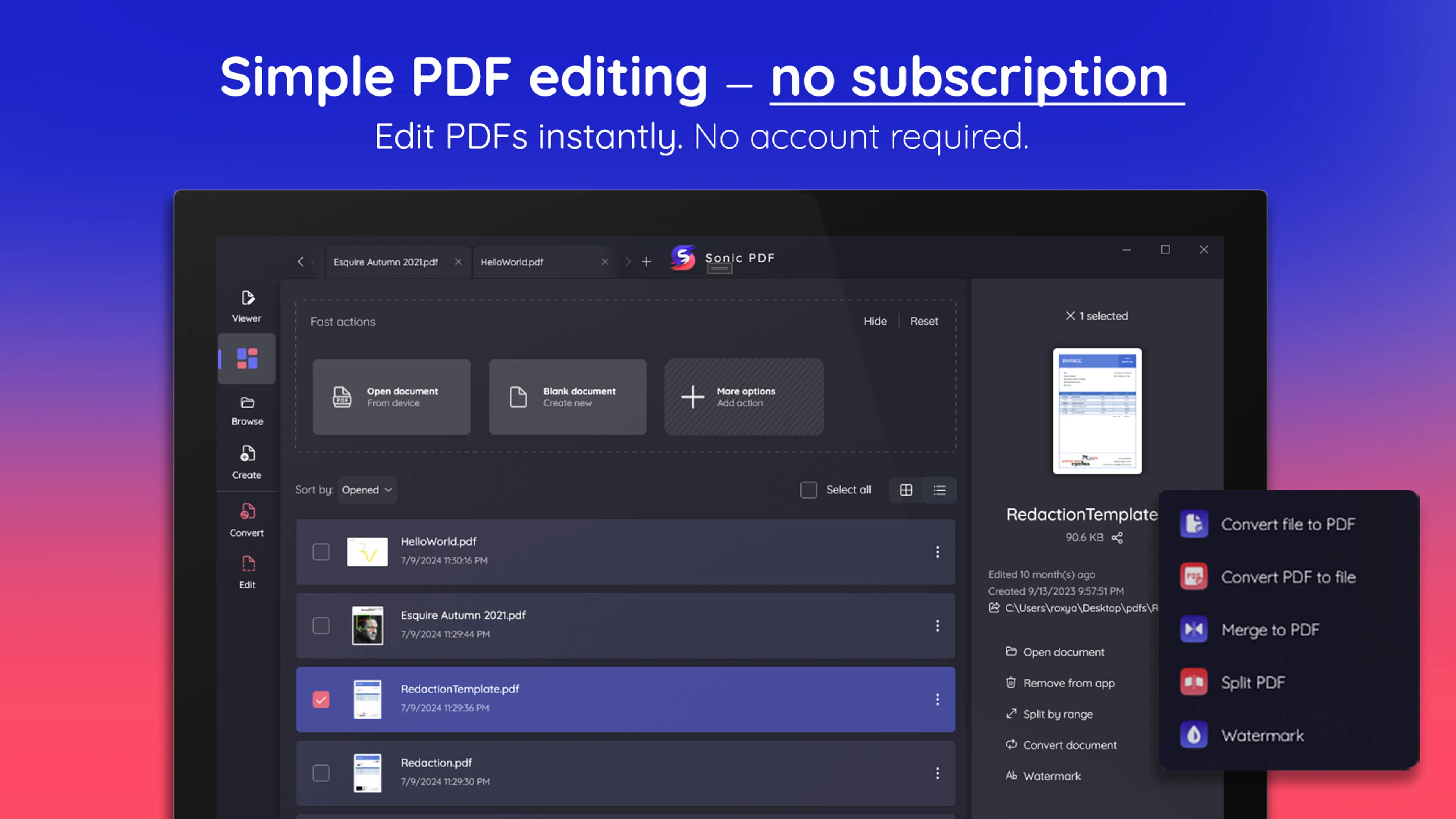Select the Esquire Autumn 2021.pdf tab
The height and width of the screenshot is (819, 1456).
pyautogui.click(x=386, y=261)
